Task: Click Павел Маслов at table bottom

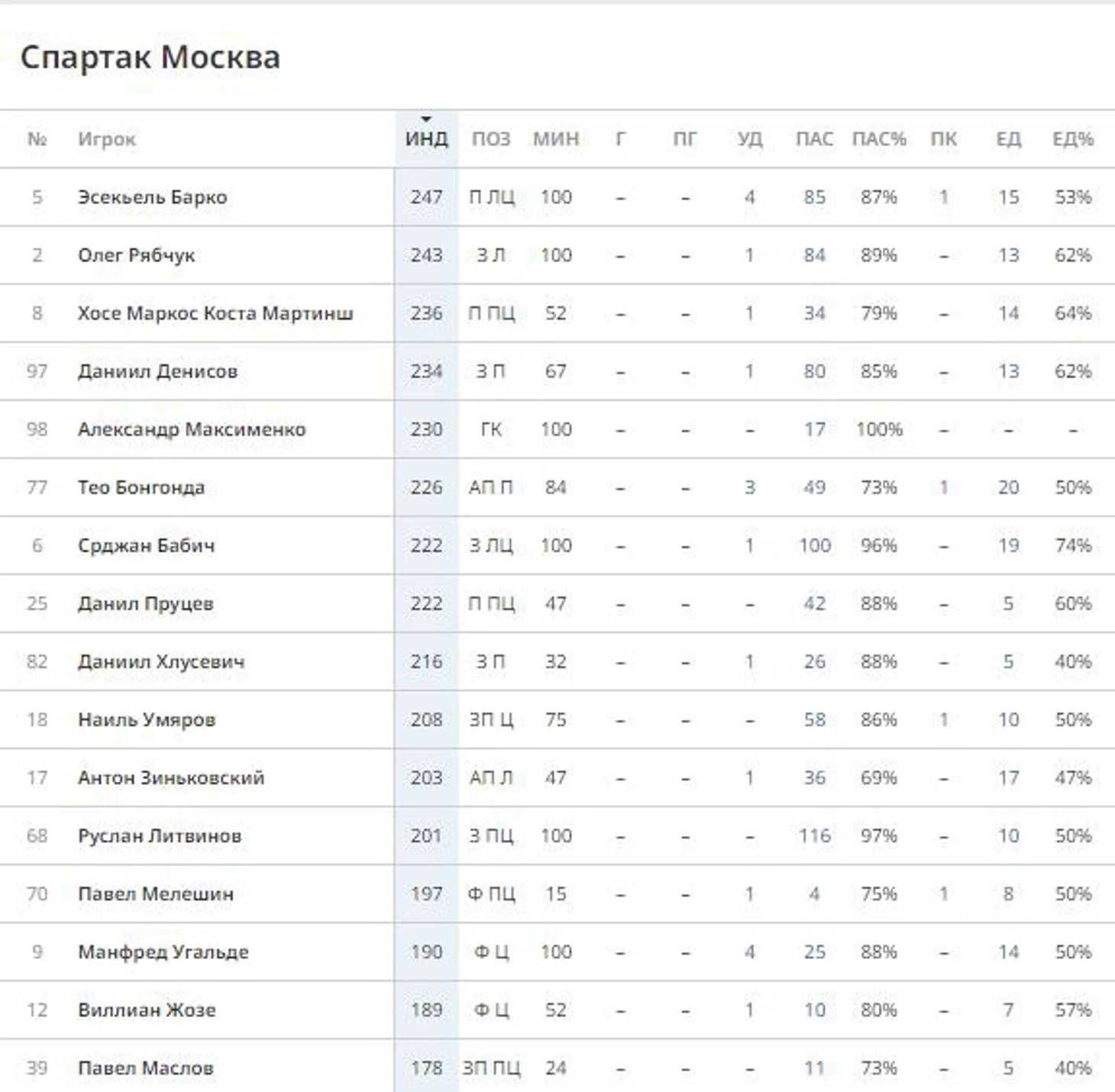Action: 145,1068
